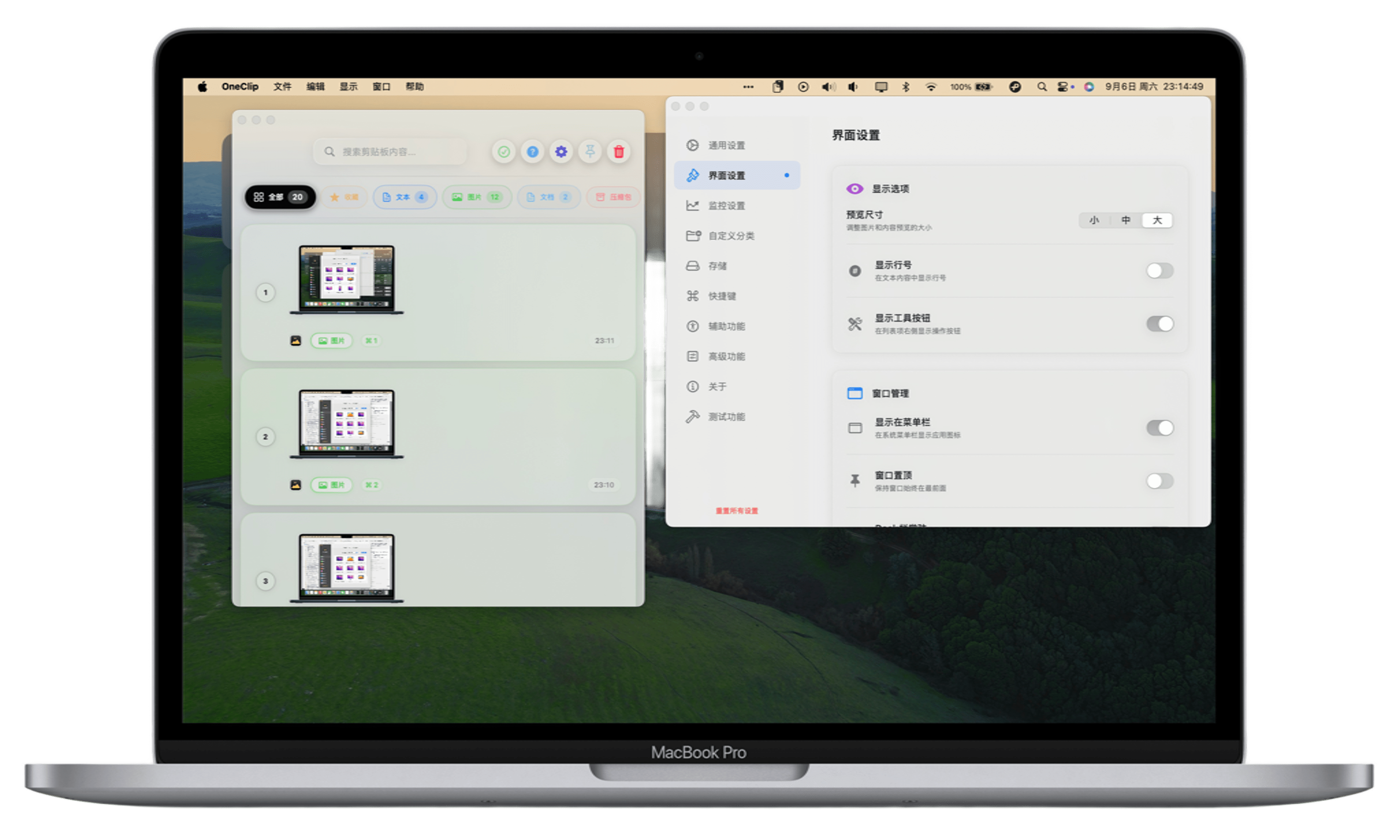
Task: Open settings via the purple gear icon
Action: point(561,152)
